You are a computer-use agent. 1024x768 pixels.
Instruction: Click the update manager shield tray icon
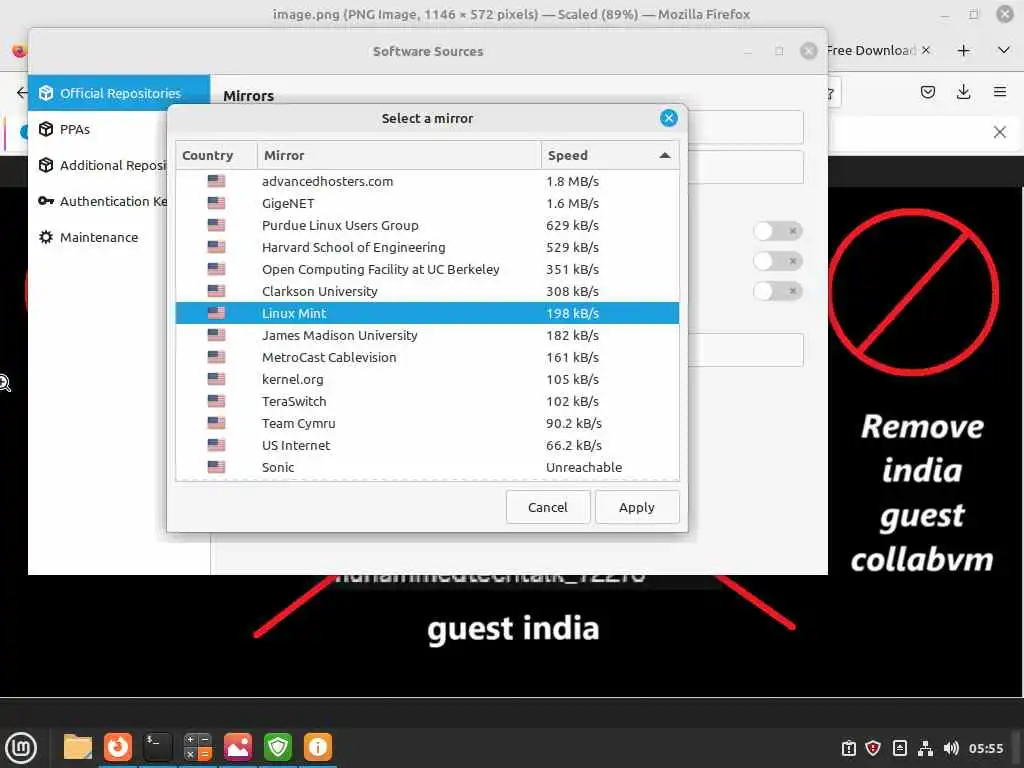tap(873, 748)
